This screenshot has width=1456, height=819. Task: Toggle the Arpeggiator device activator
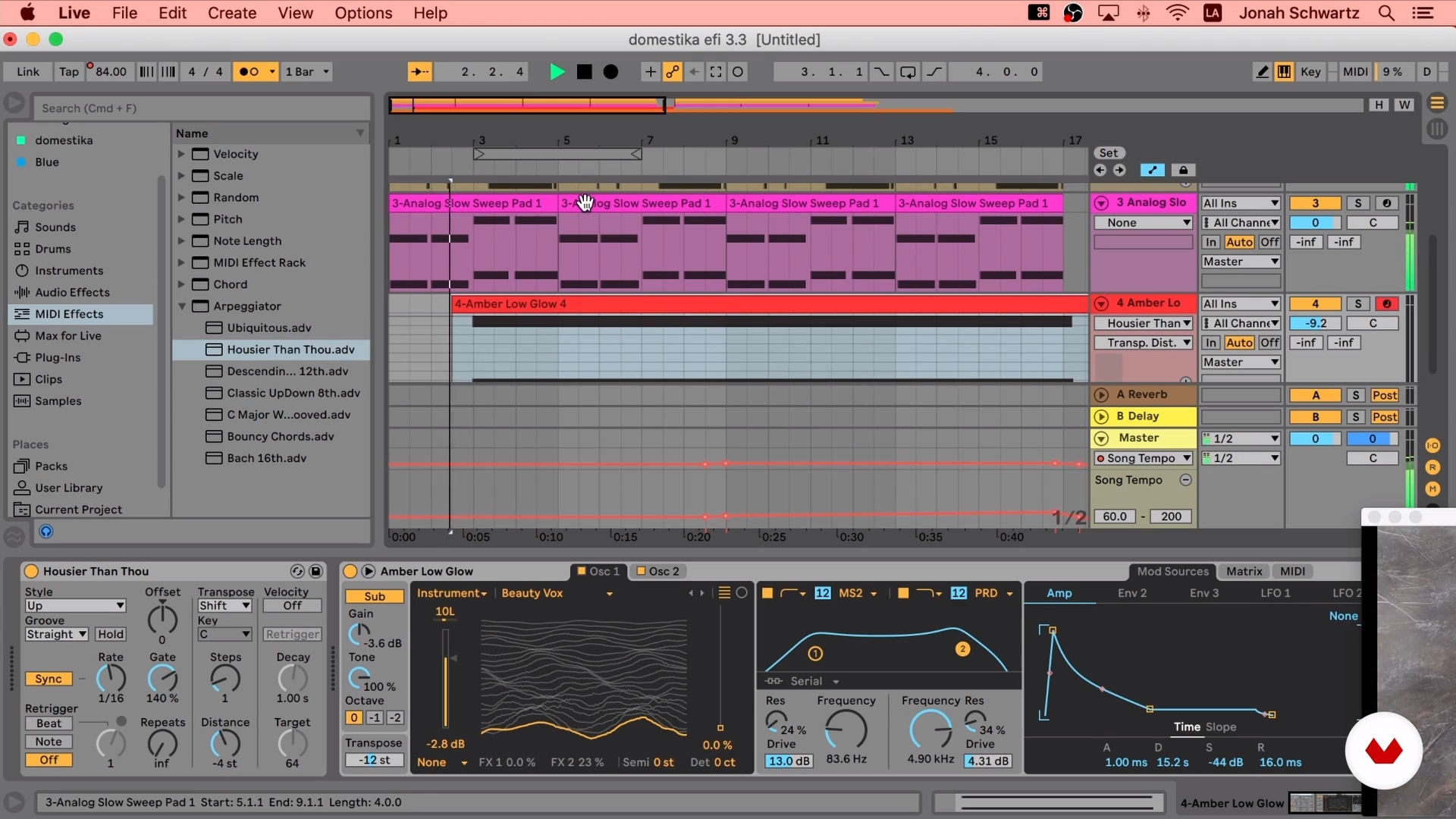coord(31,571)
